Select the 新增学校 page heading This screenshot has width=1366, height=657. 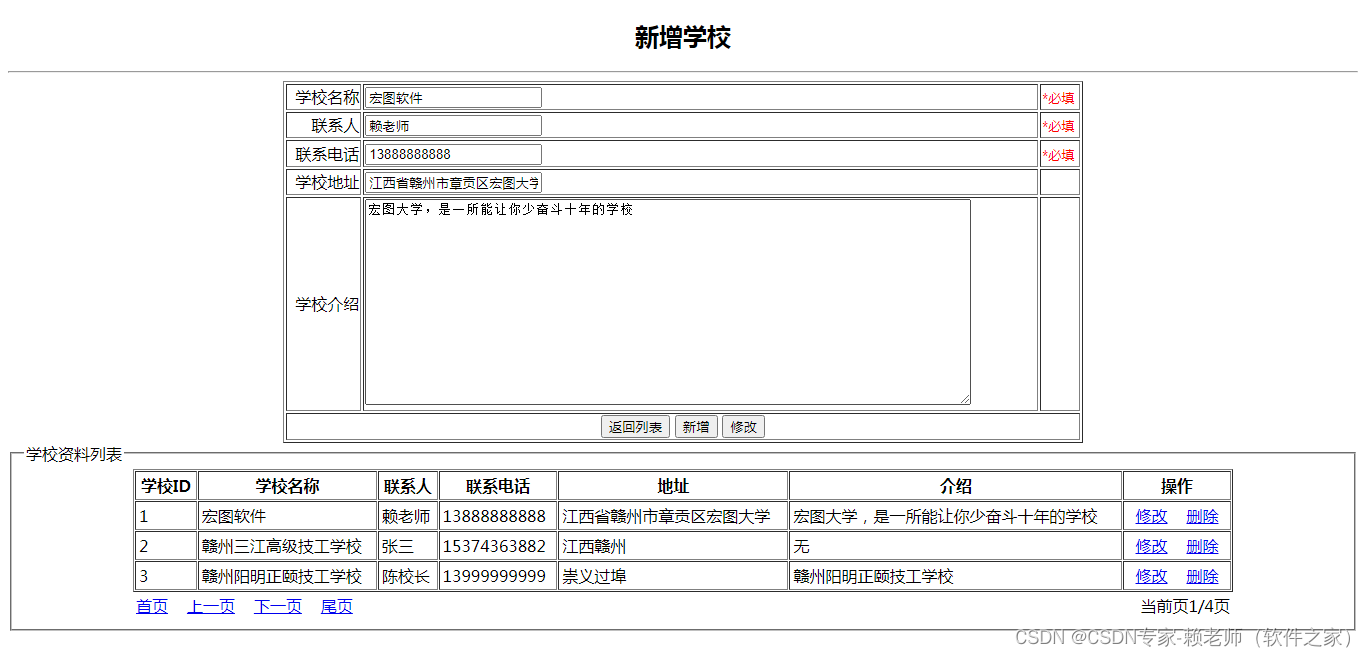(683, 38)
